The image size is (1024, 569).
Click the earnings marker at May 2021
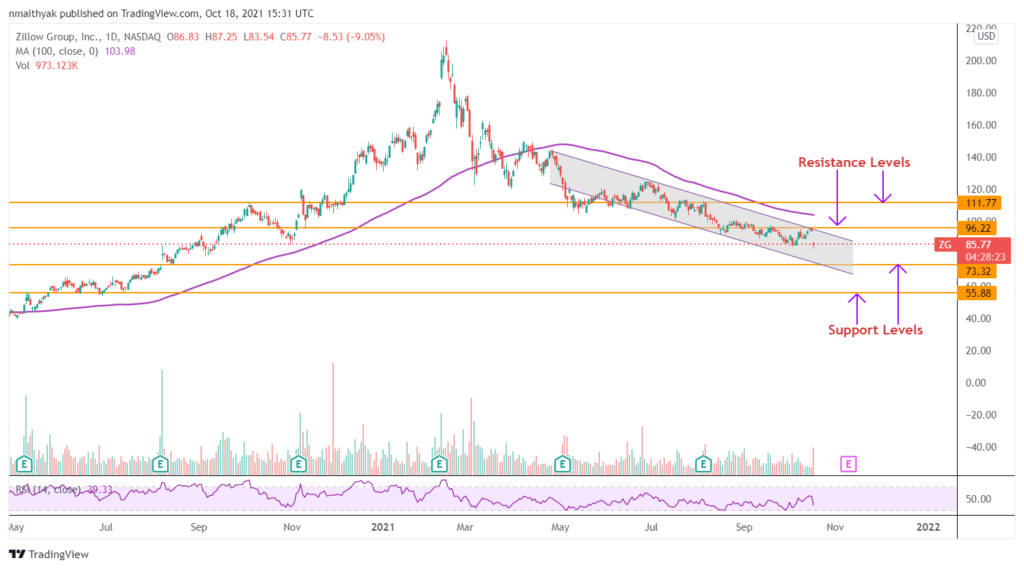pos(564,464)
